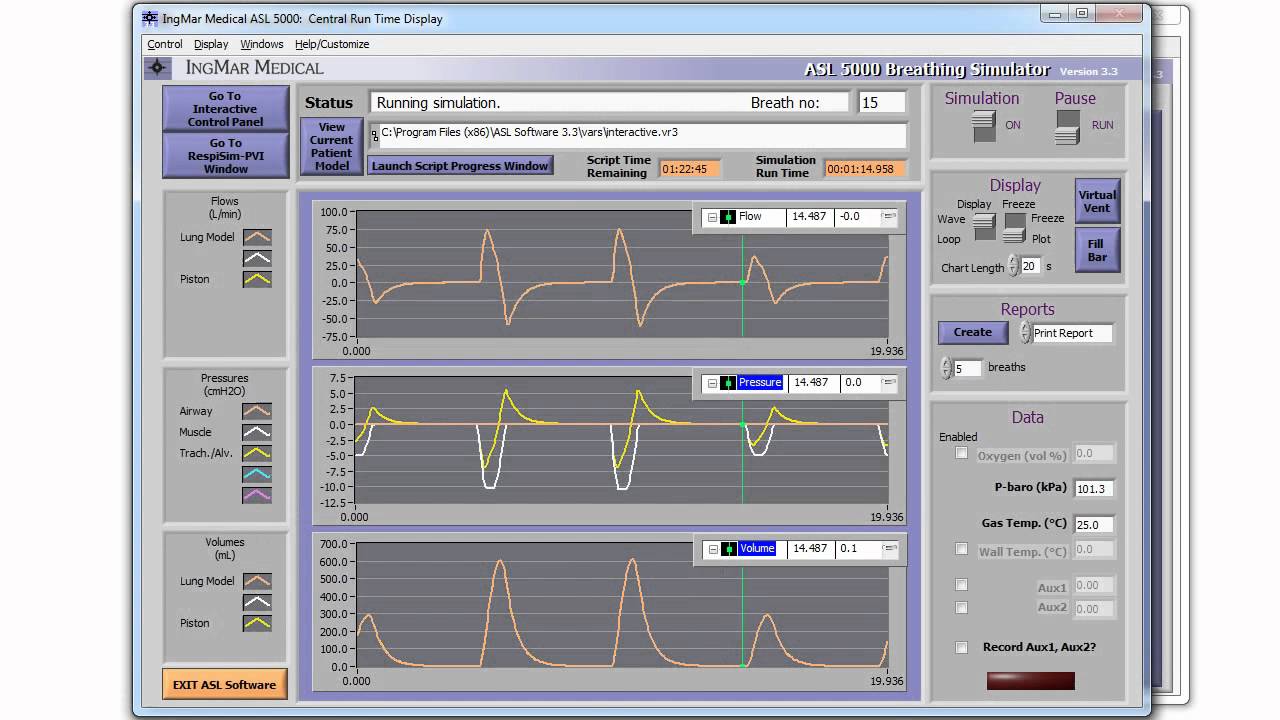Check the Record Aux1, Aux2 checkbox
This screenshot has height=720, width=1280.
click(x=962, y=648)
